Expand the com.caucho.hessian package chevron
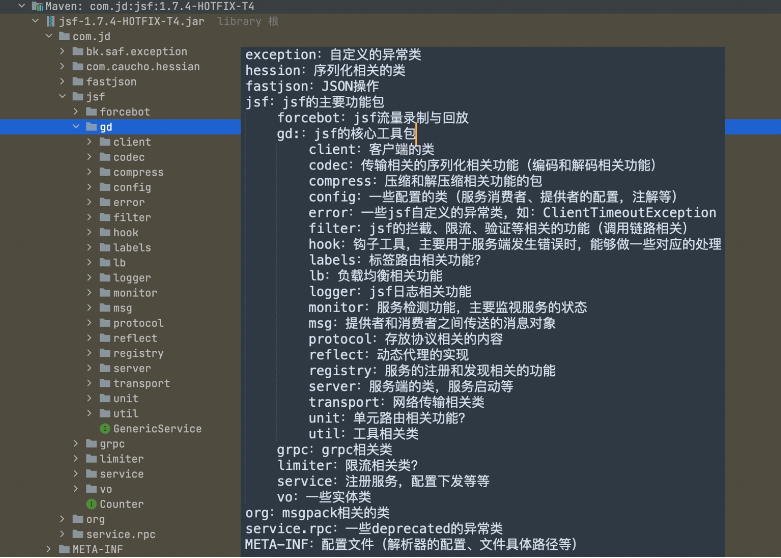 tap(62, 66)
